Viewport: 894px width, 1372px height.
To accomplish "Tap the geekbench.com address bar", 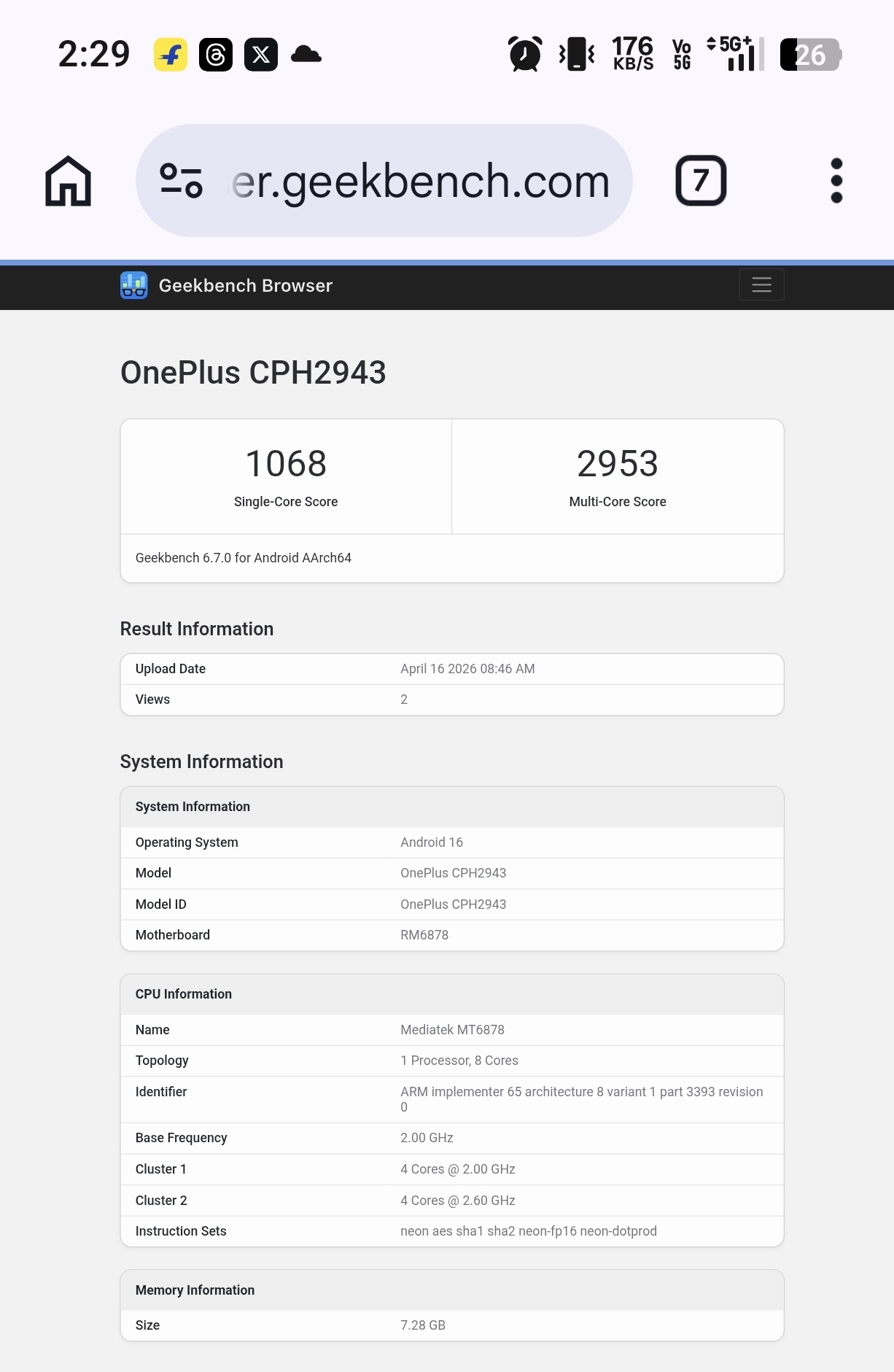I will point(420,181).
